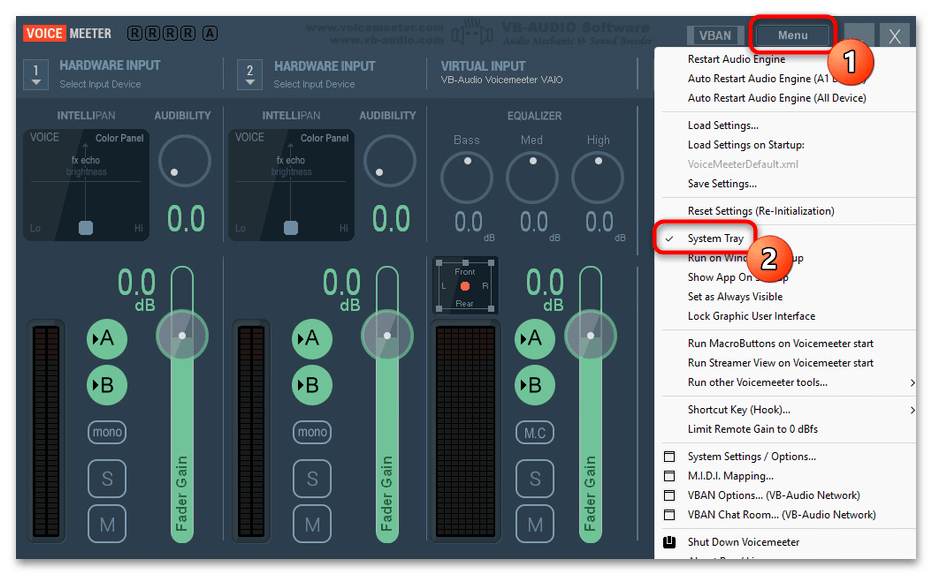This screenshot has width=932, height=575.
Task: Click the Shut Down Voicemeeter power icon
Action: click(x=670, y=542)
